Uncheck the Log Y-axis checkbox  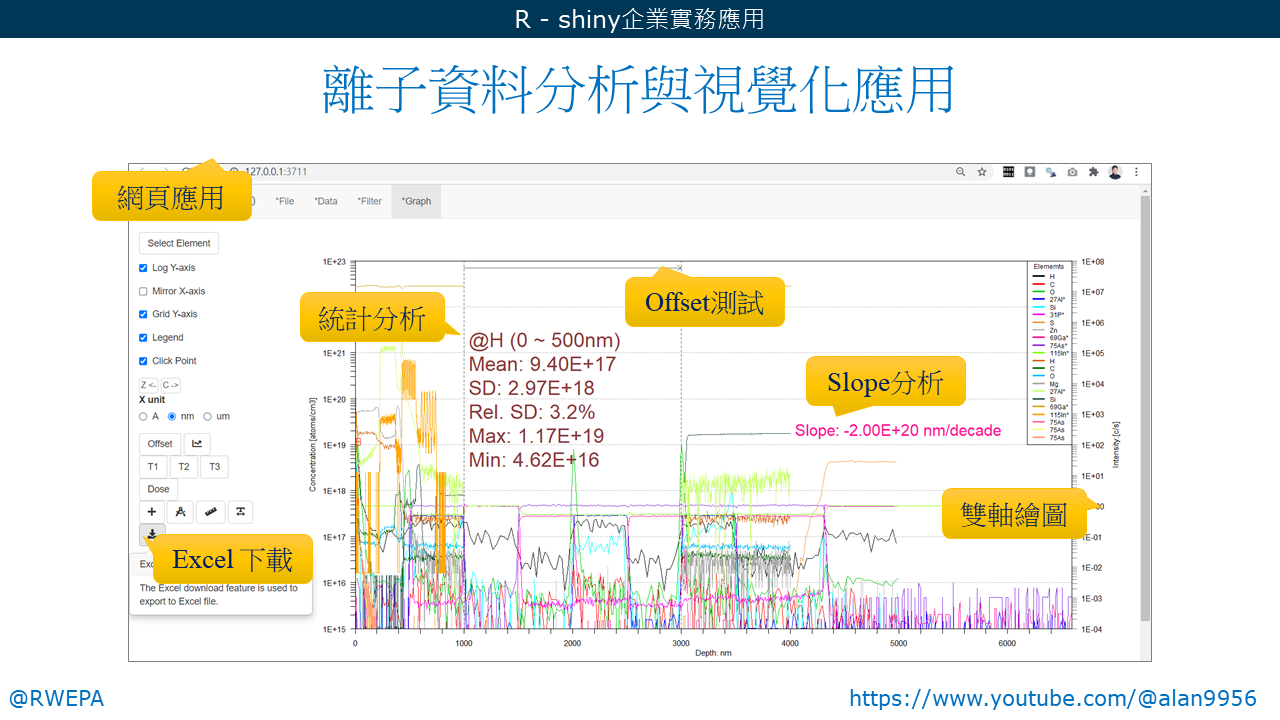(x=144, y=268)
